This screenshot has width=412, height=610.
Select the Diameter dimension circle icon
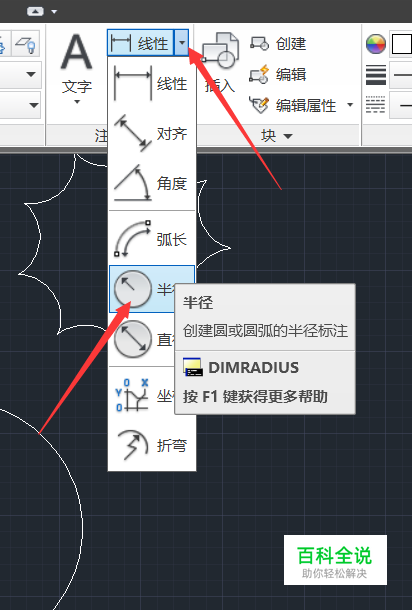coord(133,339)
